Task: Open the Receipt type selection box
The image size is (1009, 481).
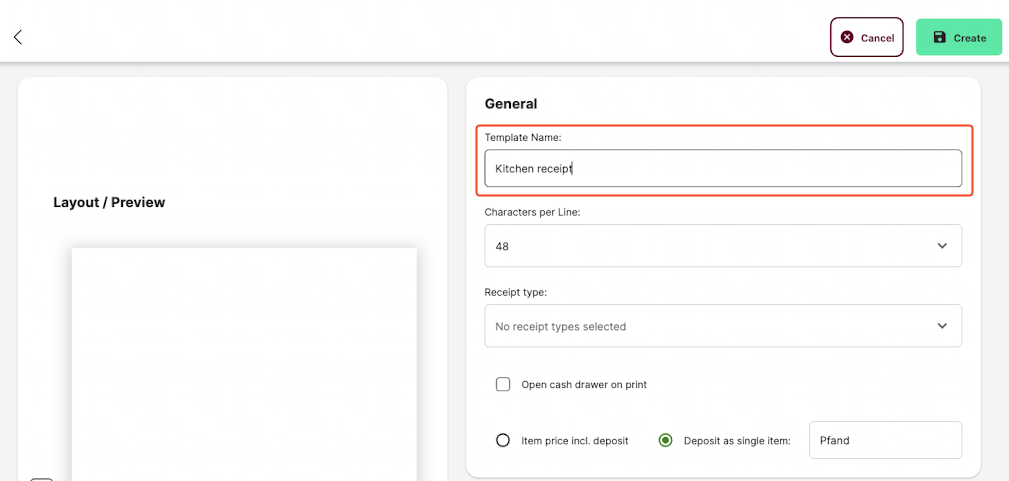Action: (x=723, y=326)
